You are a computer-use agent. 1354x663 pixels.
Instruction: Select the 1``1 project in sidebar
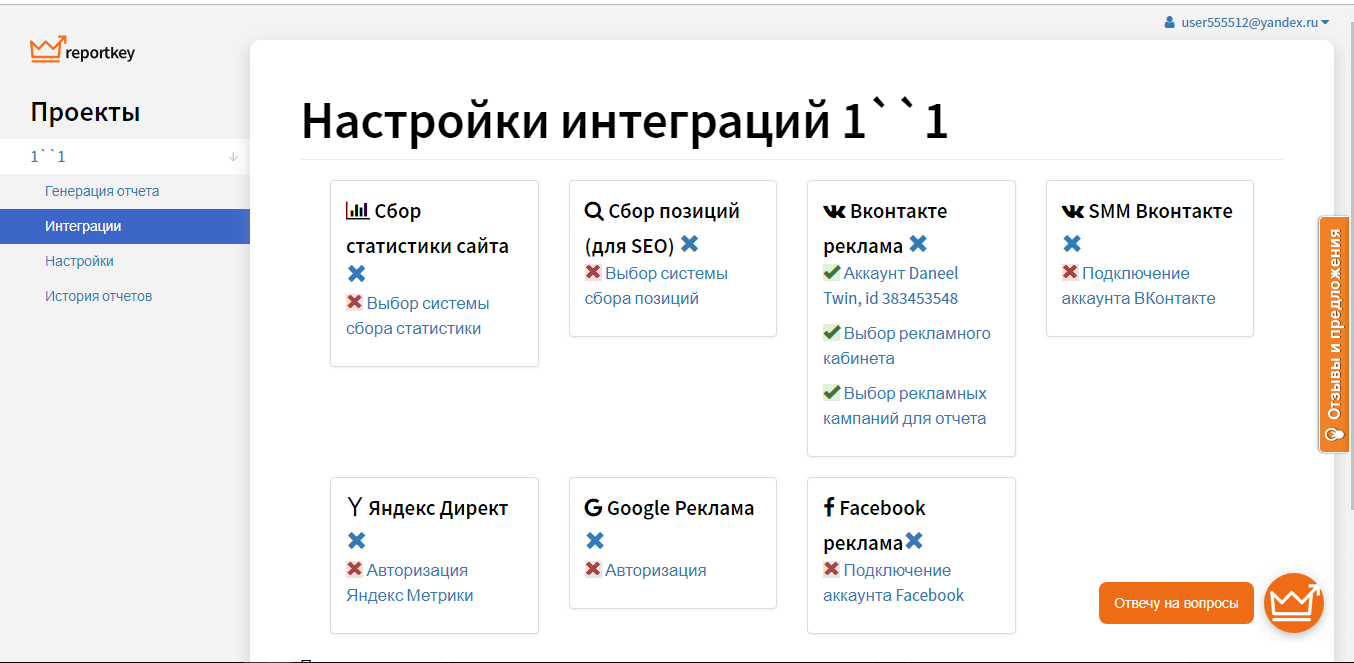point(48,157)
